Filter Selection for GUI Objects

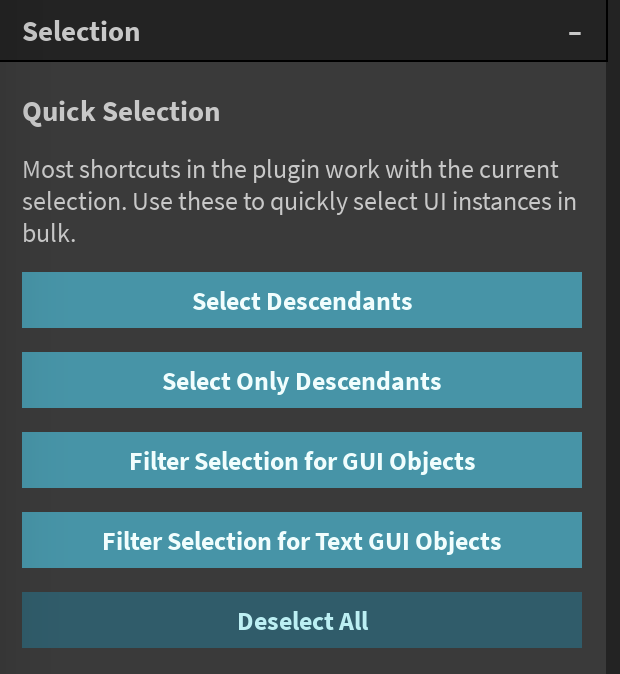[x=302, y=461]
